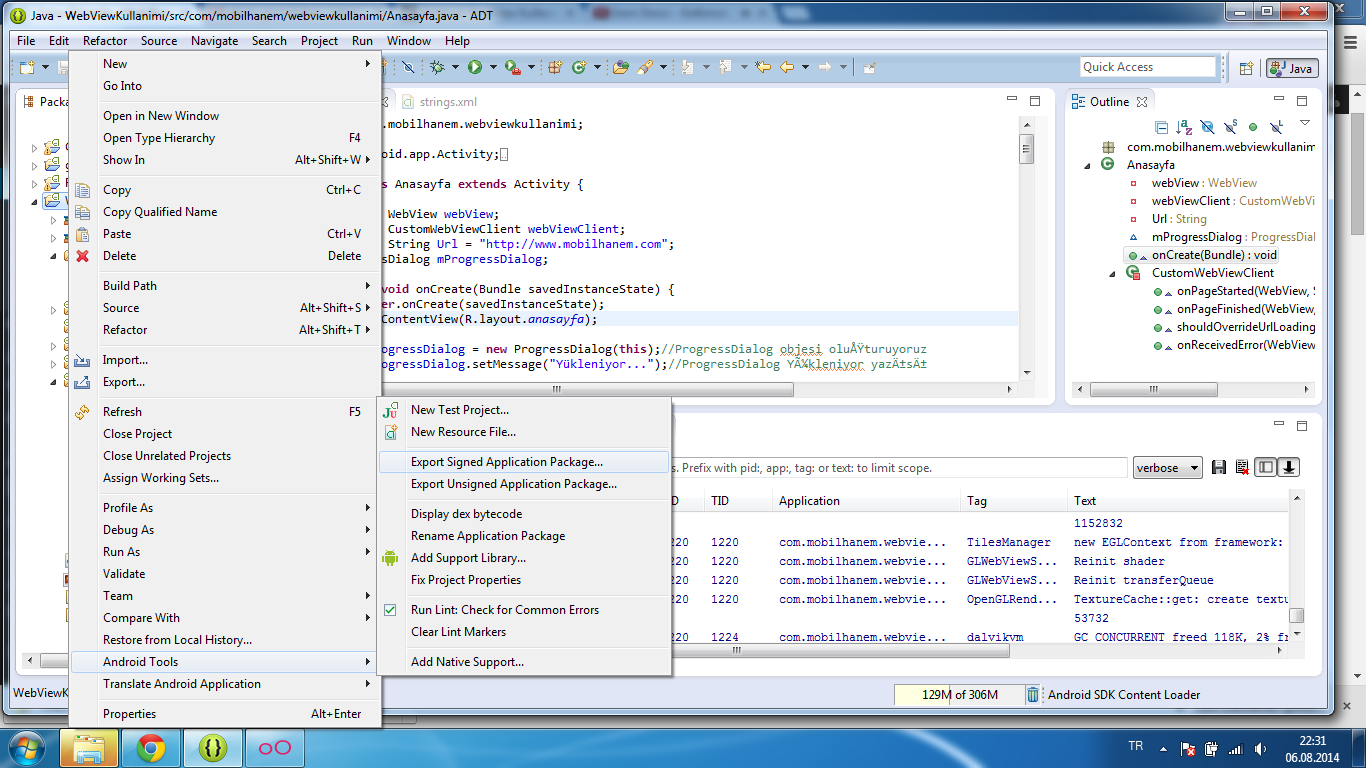Screen dimensions: 1366x768
Task: Click the Save Log floppy icon in LogCat
Action: pyautogui.click(x=1219, y=467)
